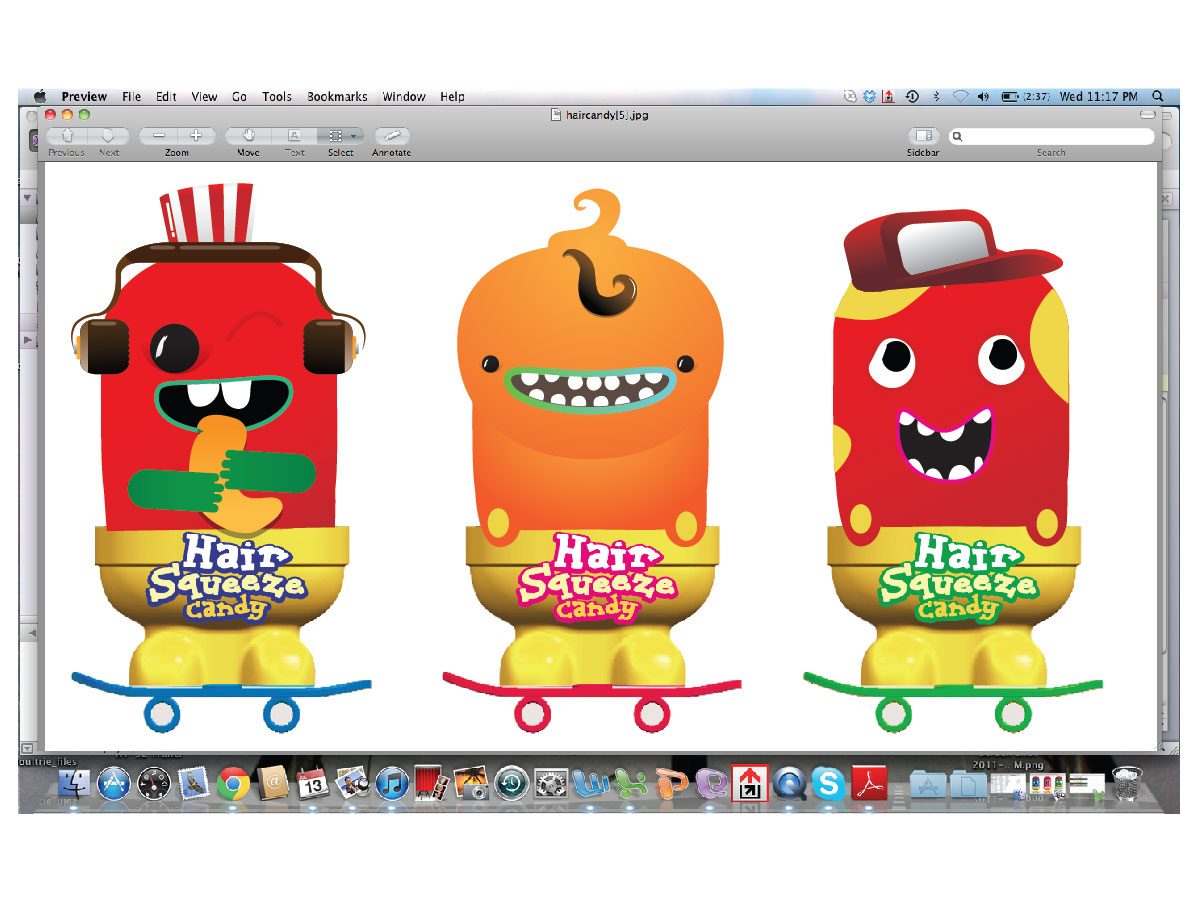1200x900 pixels.
Task: Launch QuickTime Player from the Dock
Action: [790, 784]
